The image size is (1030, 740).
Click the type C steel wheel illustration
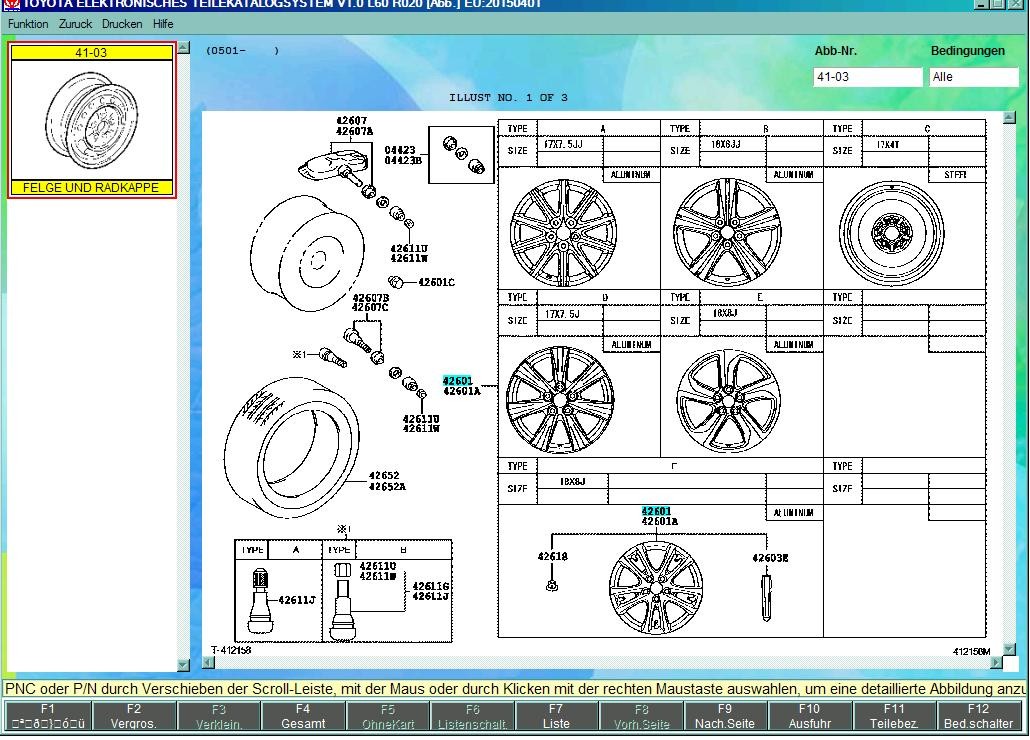(x=892, y=234)
